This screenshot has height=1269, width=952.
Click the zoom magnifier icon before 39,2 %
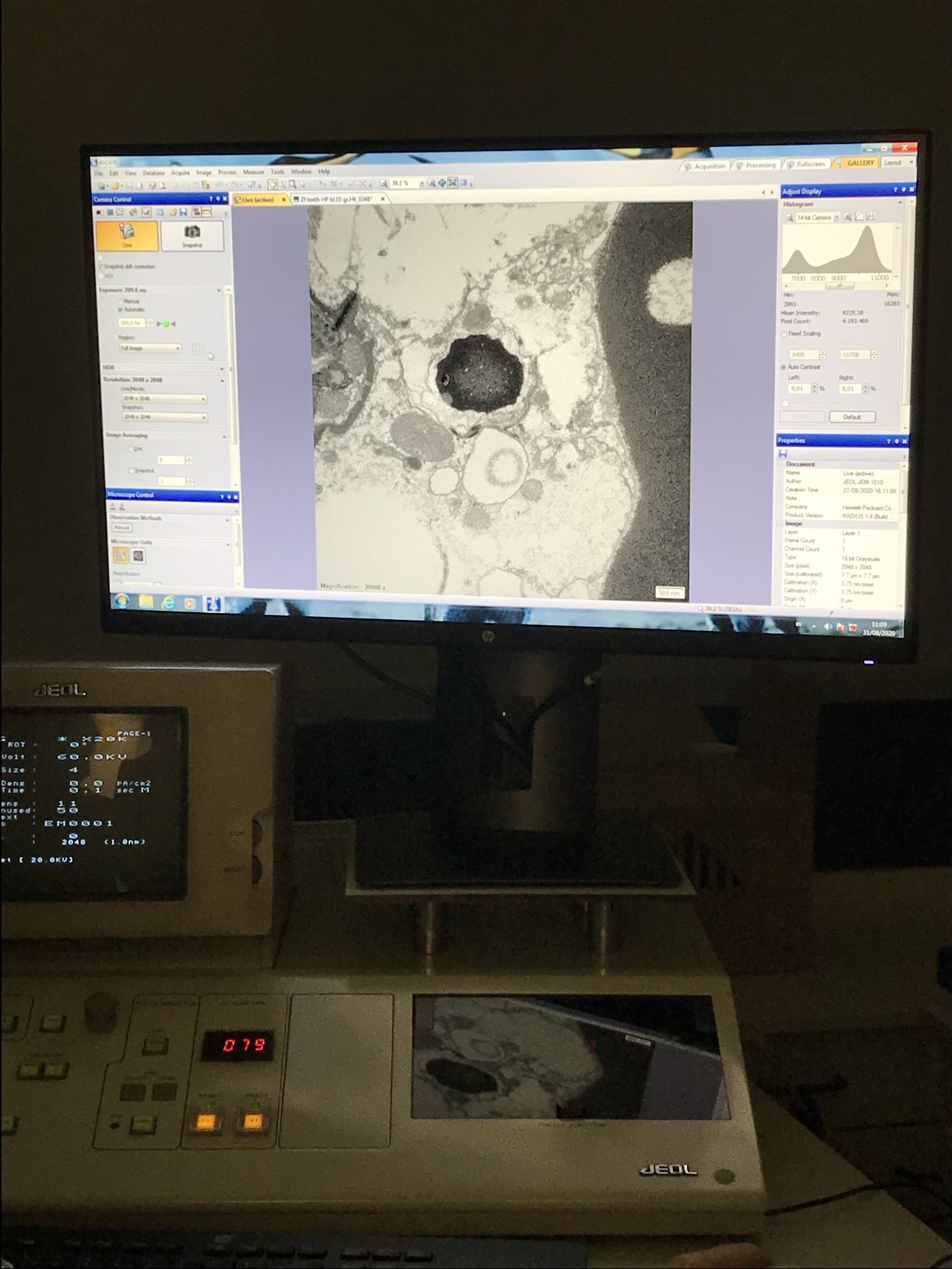pyautogui.click(x=383, y=184)
